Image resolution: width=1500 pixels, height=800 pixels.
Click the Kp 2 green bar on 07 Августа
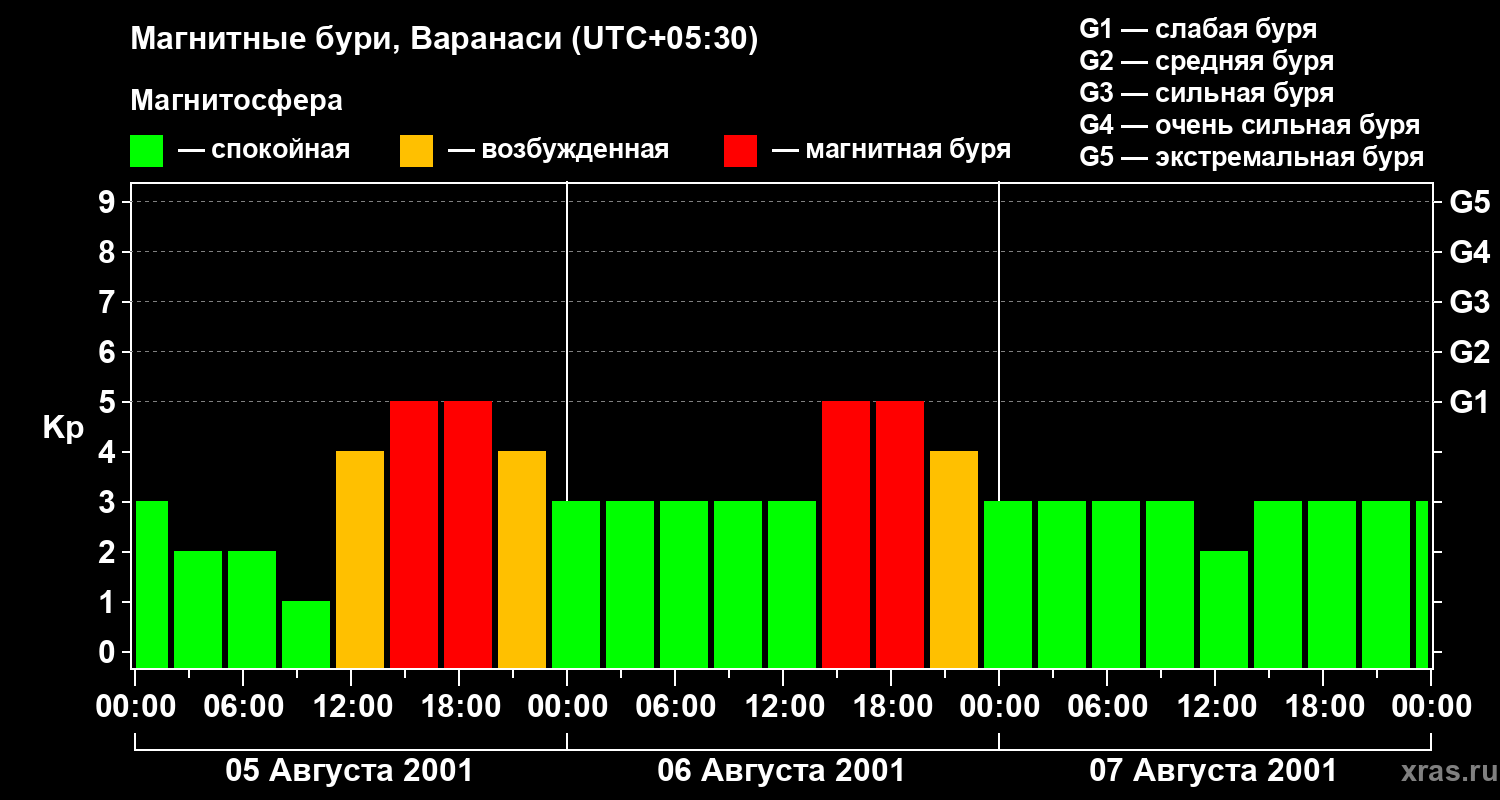tap(1224, 609)
